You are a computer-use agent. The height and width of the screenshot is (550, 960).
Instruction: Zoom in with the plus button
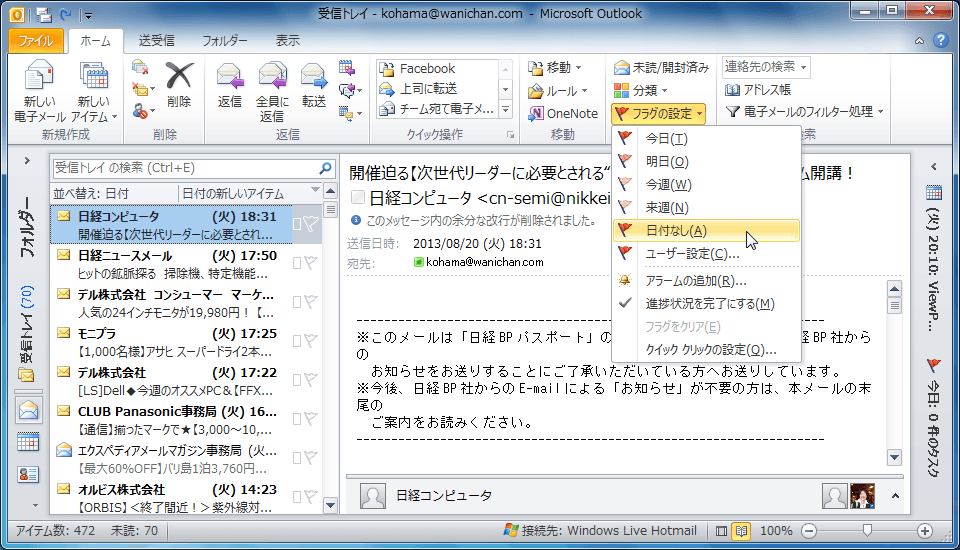point(924,531)
